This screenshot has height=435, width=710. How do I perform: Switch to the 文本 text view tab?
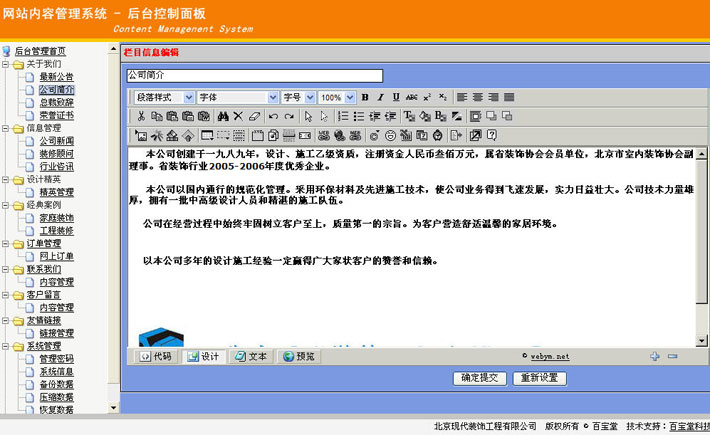[250, 356]
